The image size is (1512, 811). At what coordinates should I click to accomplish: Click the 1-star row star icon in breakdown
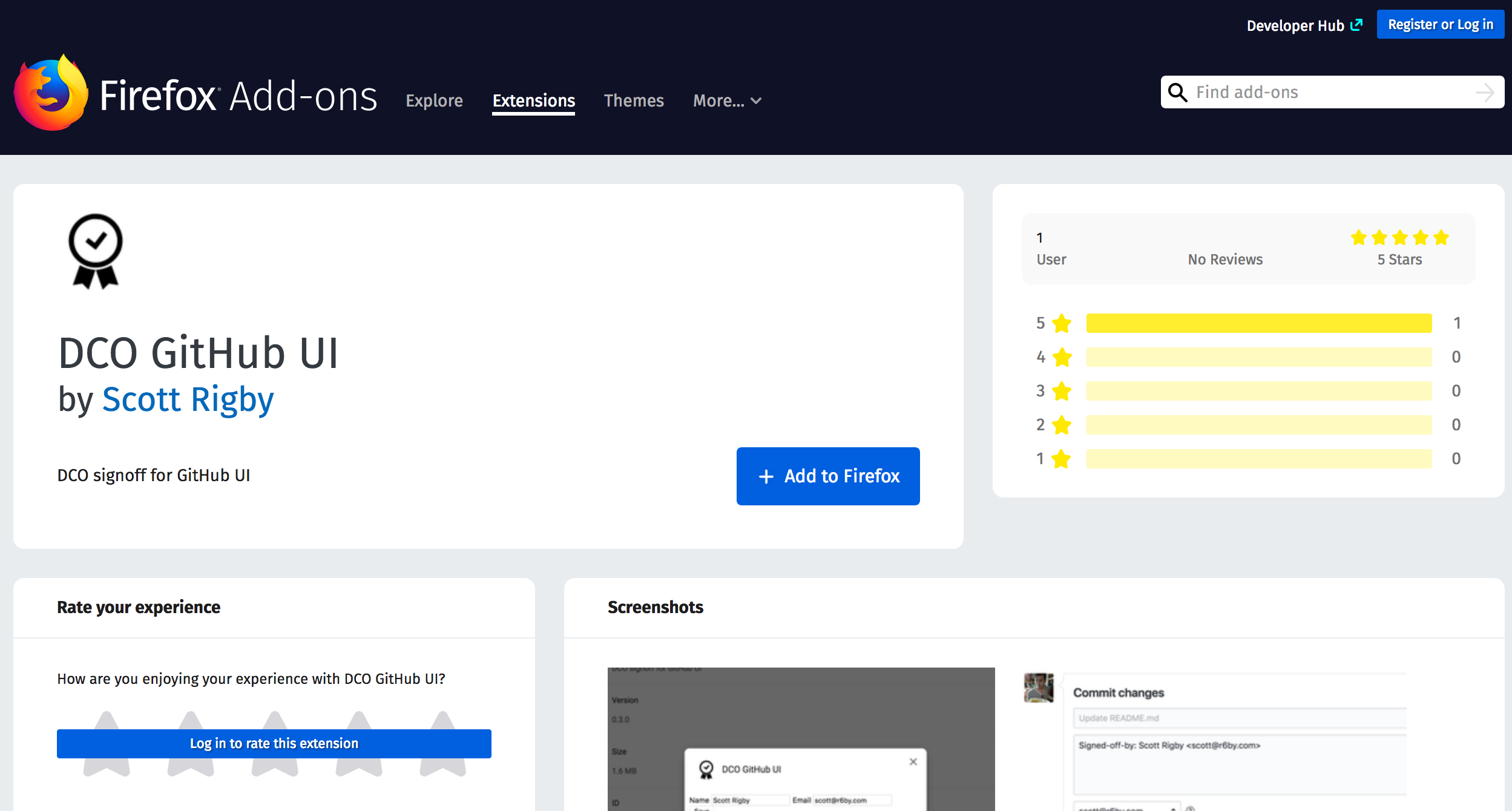[x=1062, y=459]
